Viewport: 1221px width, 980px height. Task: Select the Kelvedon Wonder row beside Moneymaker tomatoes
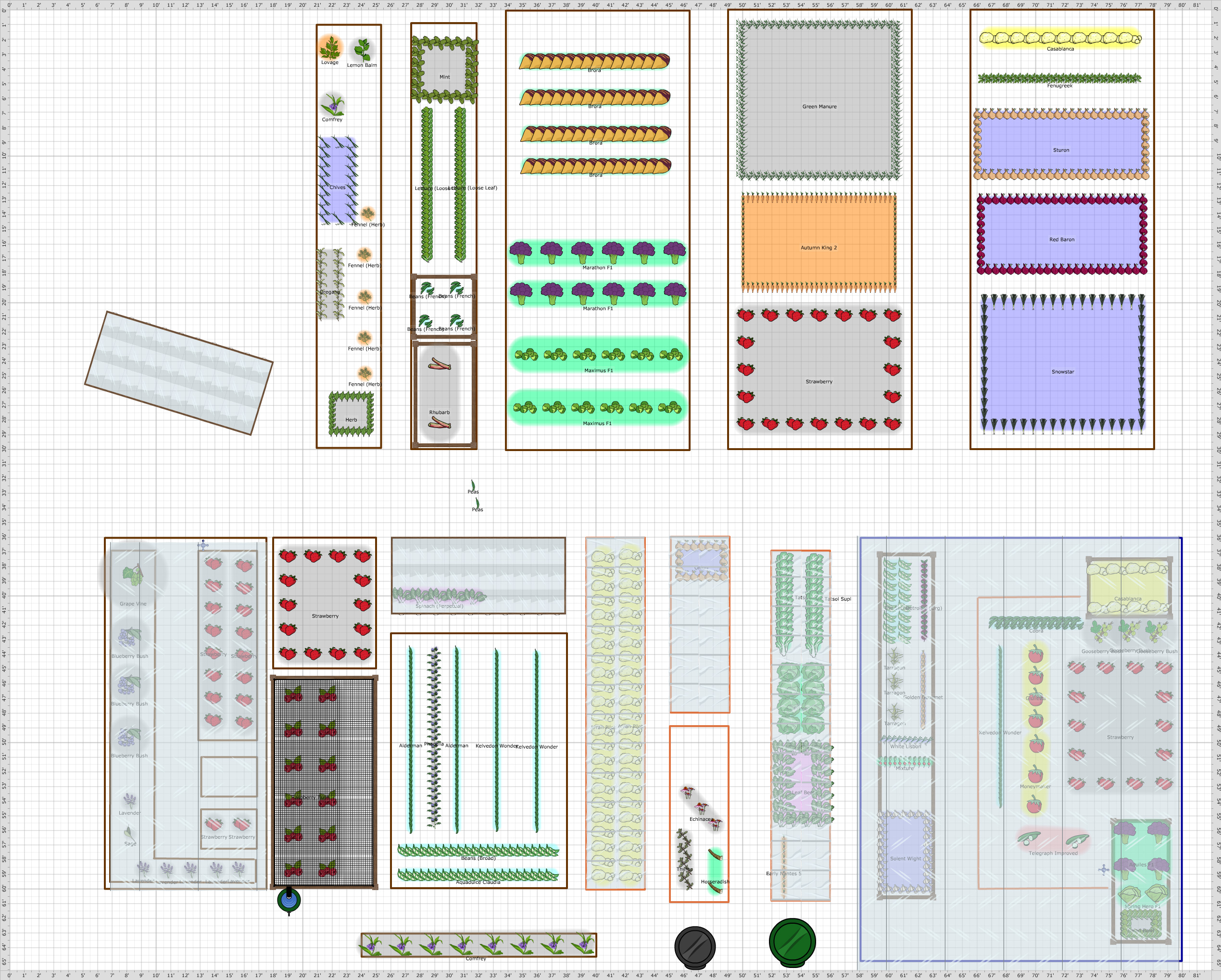[1000, 726]
